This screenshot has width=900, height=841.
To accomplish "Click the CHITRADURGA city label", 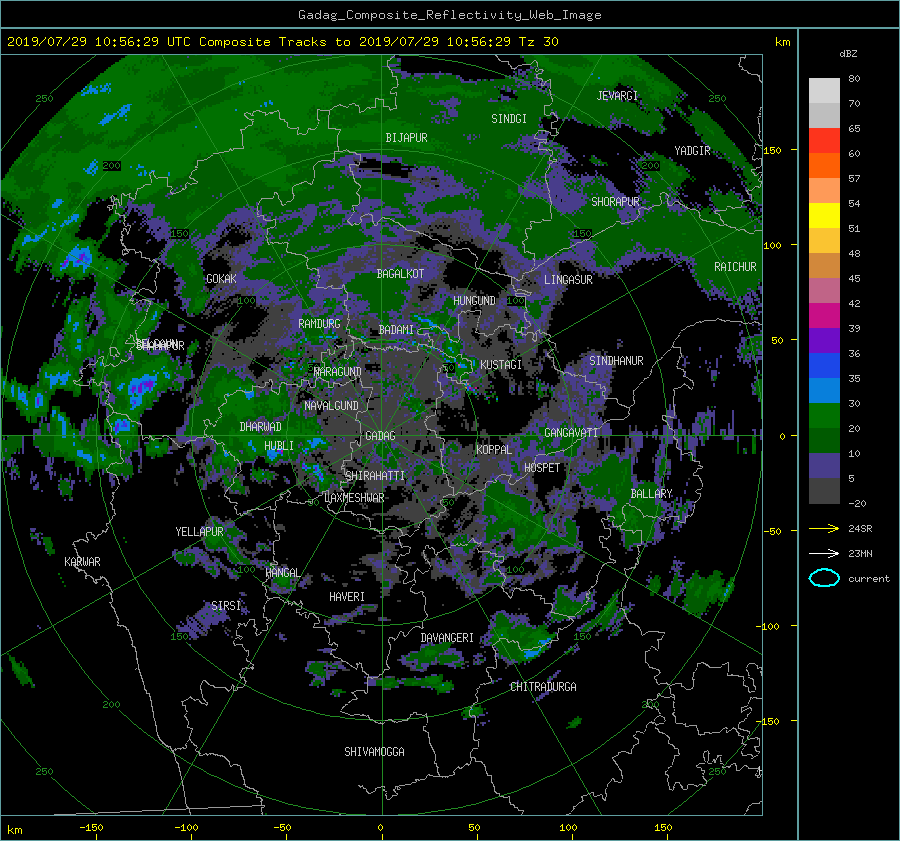I will coord(544,687).
